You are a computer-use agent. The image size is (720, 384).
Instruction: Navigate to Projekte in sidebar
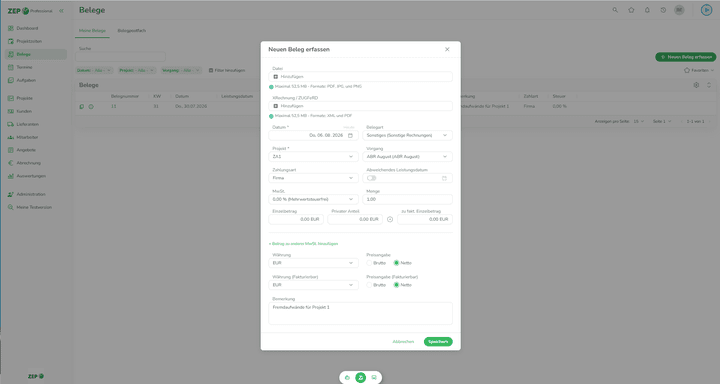[x=24, y=98]
